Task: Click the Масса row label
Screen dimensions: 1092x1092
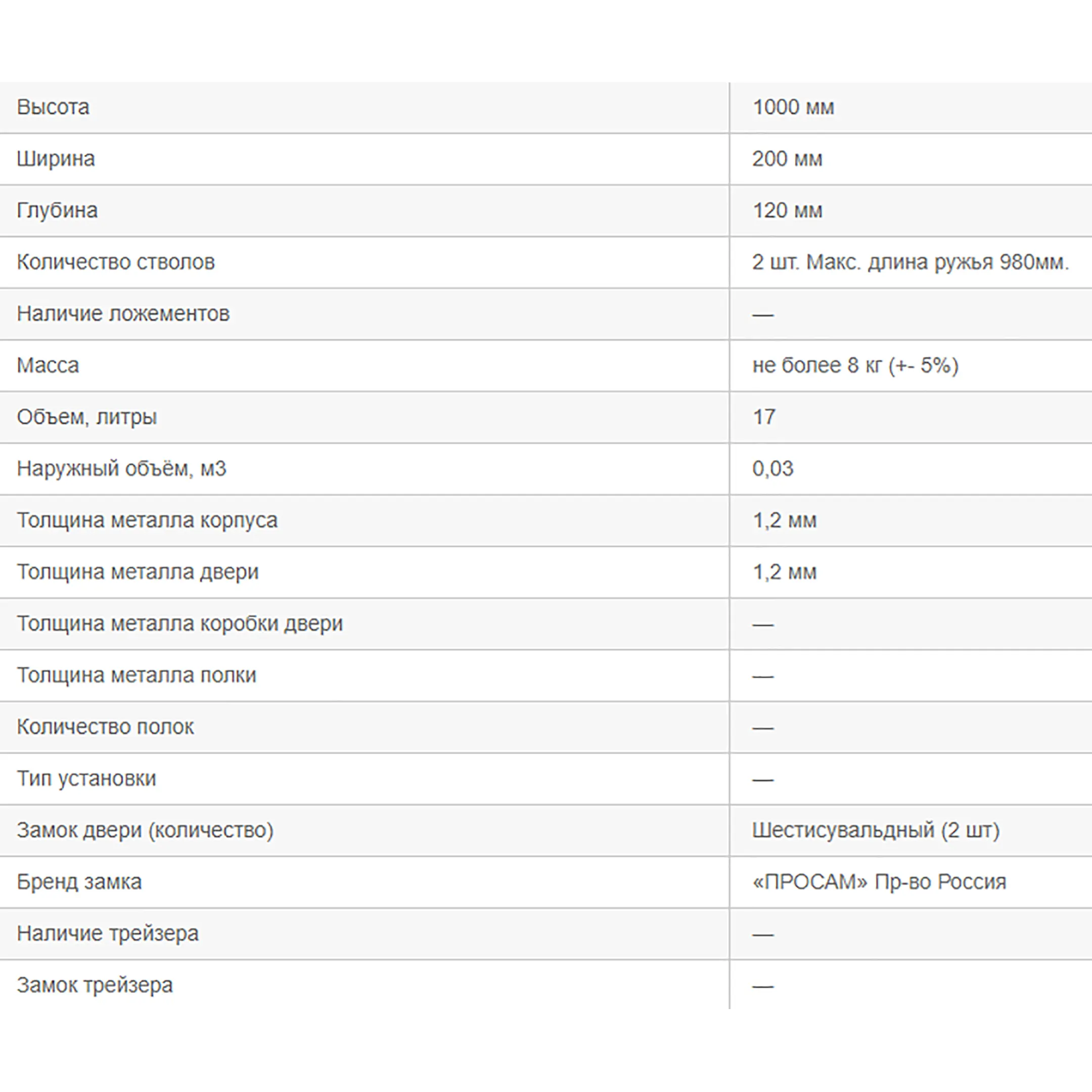Action: pyautogui.click(x=48, y=365)
